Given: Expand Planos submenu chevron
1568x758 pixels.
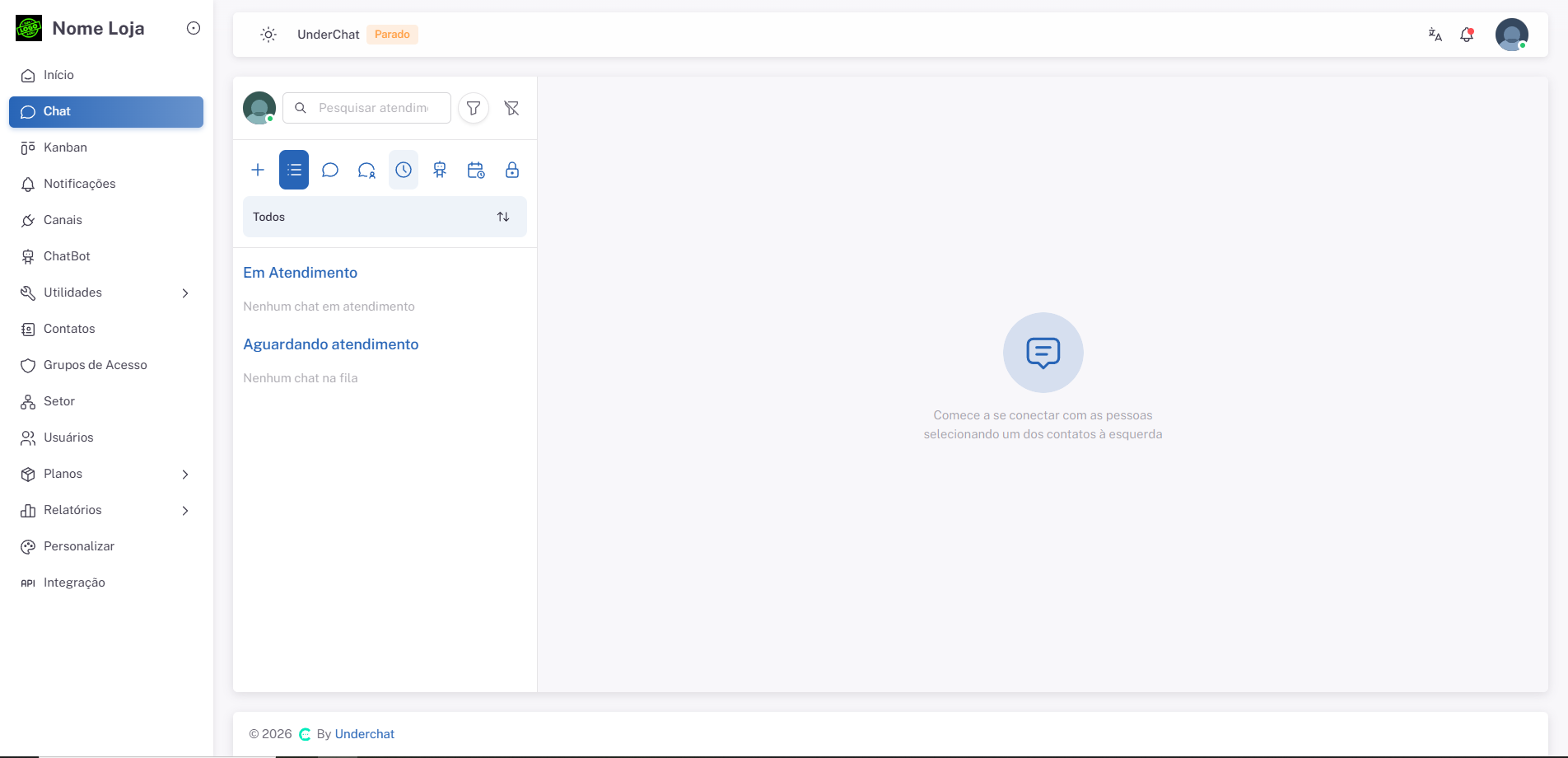Looking at the screenshot, I should (x=185, y=475).
